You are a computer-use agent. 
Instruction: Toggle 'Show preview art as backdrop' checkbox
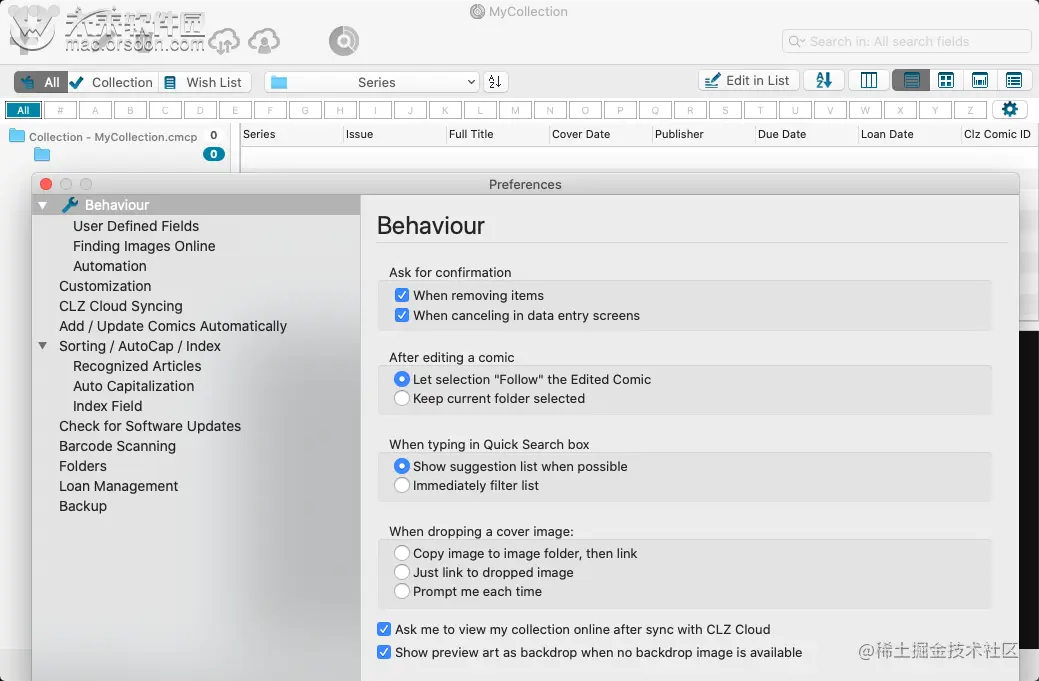pyautogui.click(x=384, y=652)
